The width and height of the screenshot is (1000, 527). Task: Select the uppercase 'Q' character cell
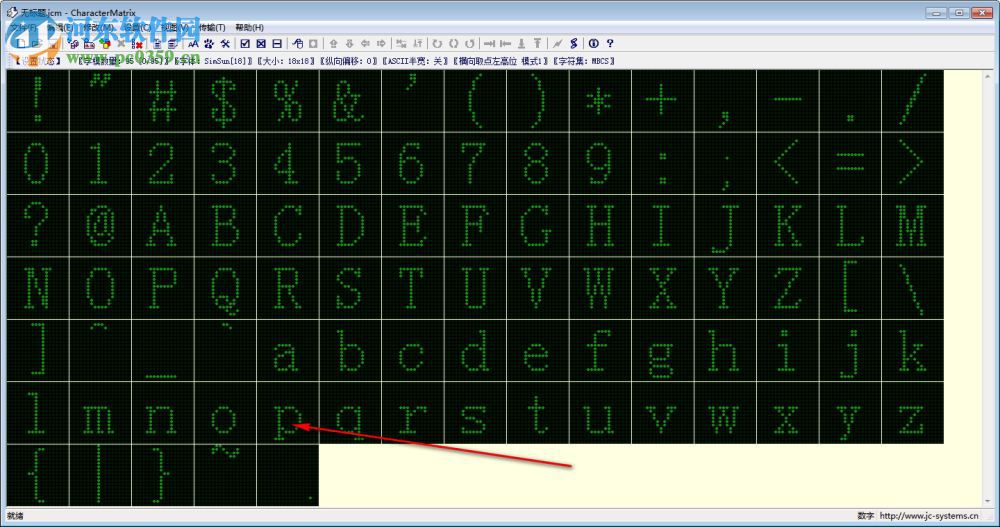point(225,288)
